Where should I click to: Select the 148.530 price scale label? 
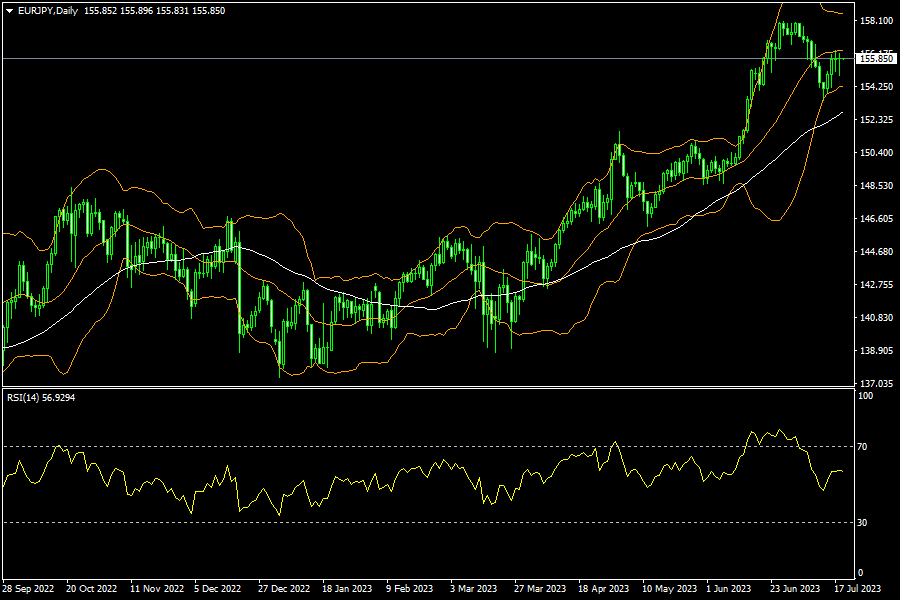[x=876, y=185]
